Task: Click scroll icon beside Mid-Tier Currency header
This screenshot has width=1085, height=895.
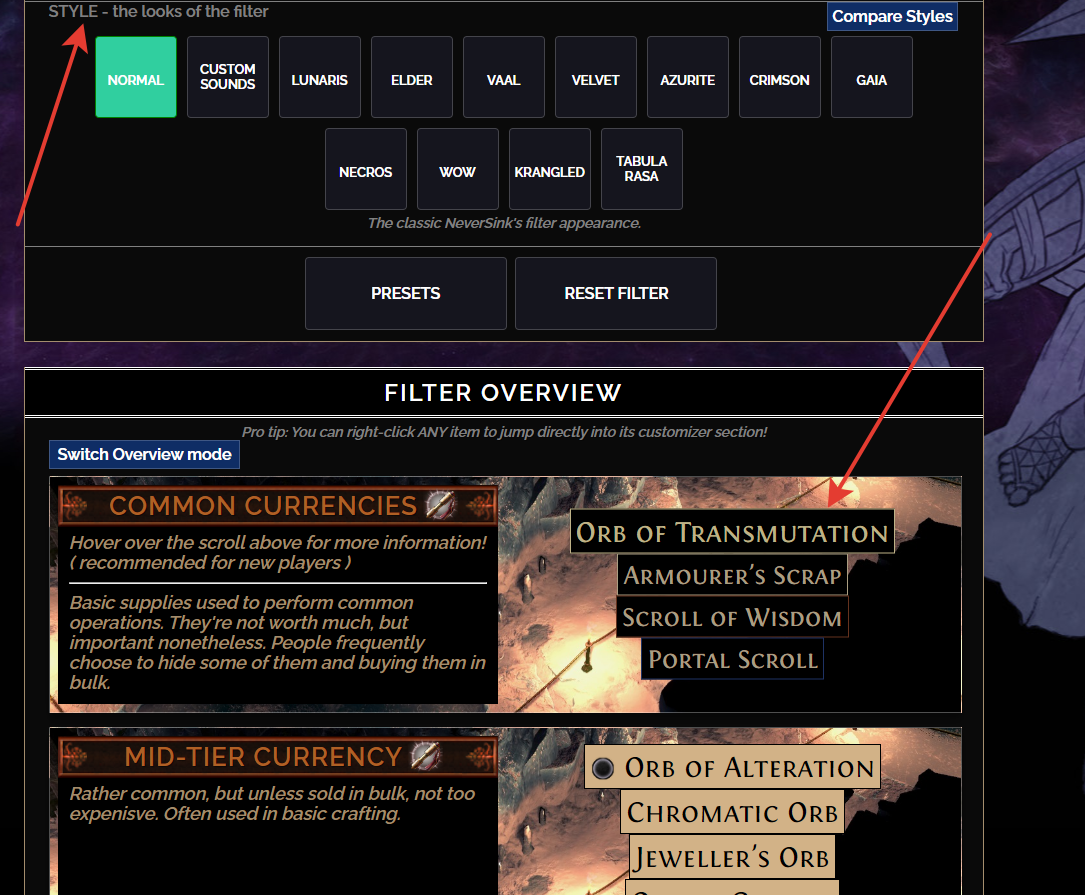Action: 424,756
